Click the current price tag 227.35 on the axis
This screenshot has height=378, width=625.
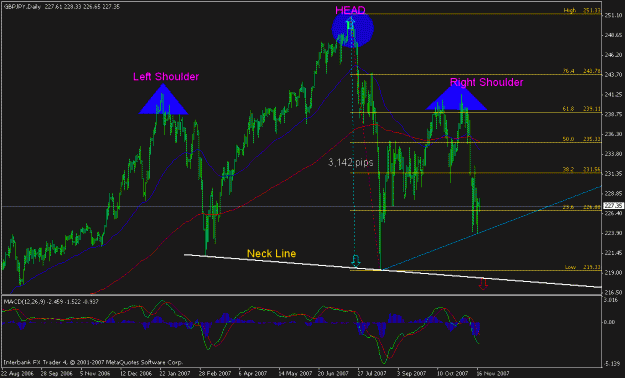(x=613, y=206)
